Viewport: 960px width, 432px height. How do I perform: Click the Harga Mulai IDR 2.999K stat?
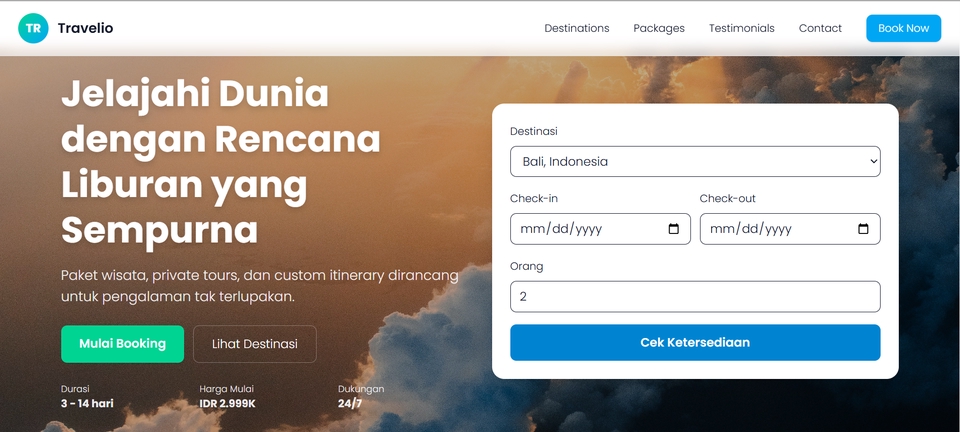point(227,396)
